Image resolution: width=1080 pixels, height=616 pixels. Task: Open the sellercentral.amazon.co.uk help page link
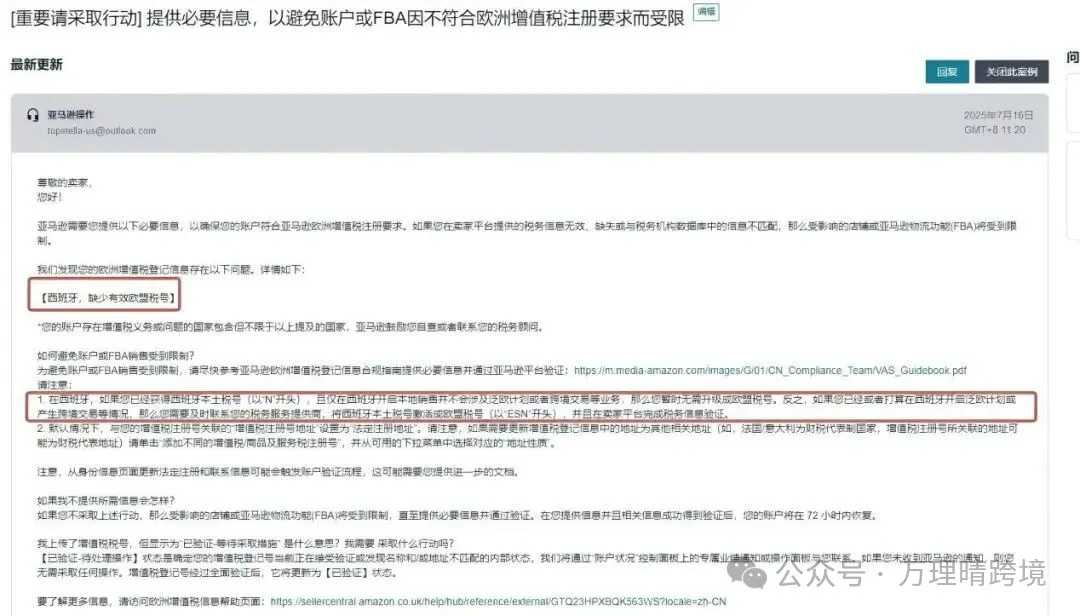498,602
